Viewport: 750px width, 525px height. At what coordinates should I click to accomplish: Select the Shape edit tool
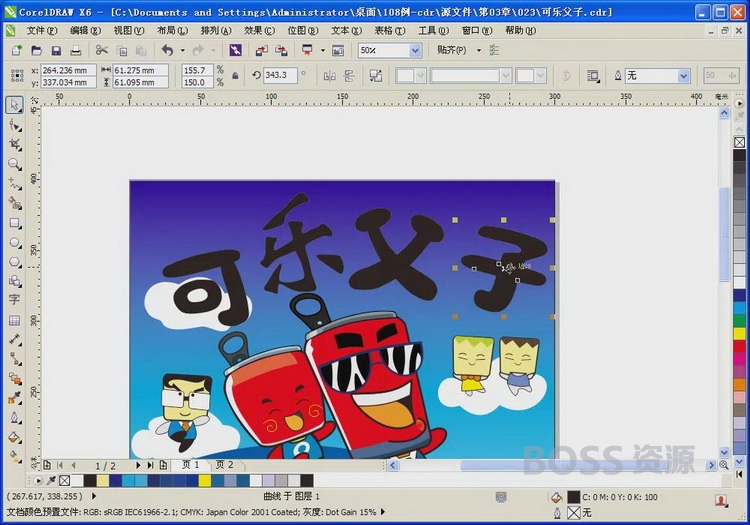click(x=15, y=125)
